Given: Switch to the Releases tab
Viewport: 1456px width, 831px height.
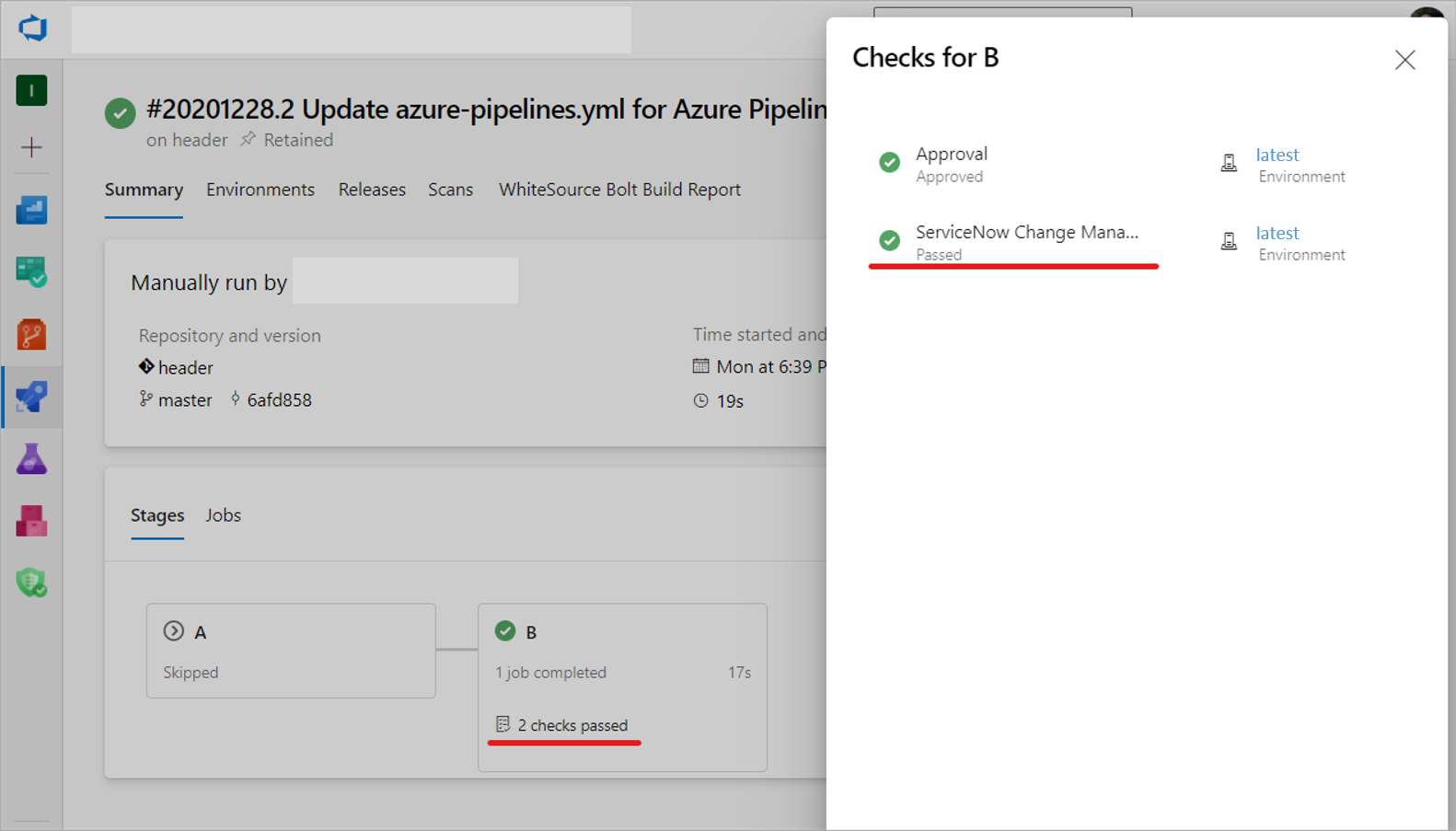Looking at the screenshot, I should [372, 190].
